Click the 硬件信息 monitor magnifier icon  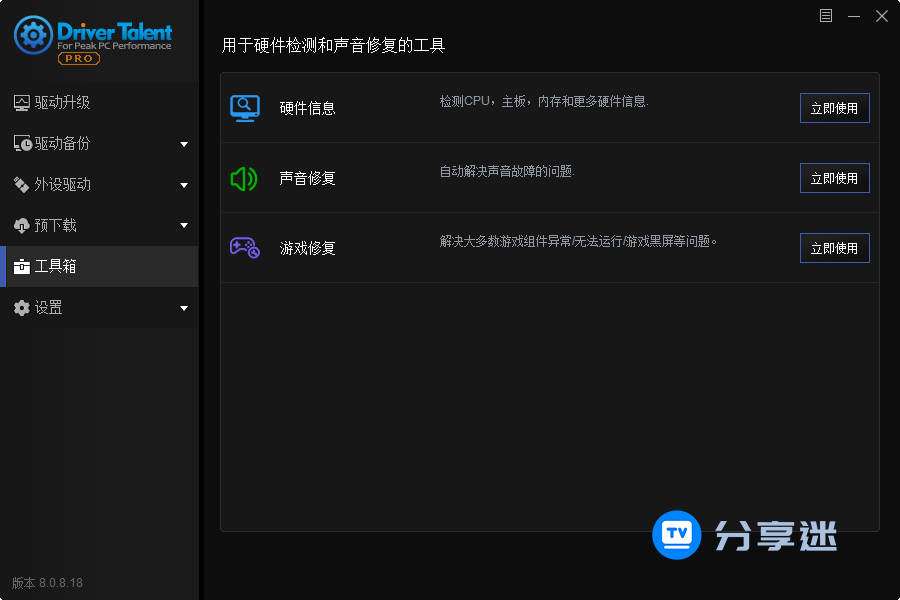(245, 107)
